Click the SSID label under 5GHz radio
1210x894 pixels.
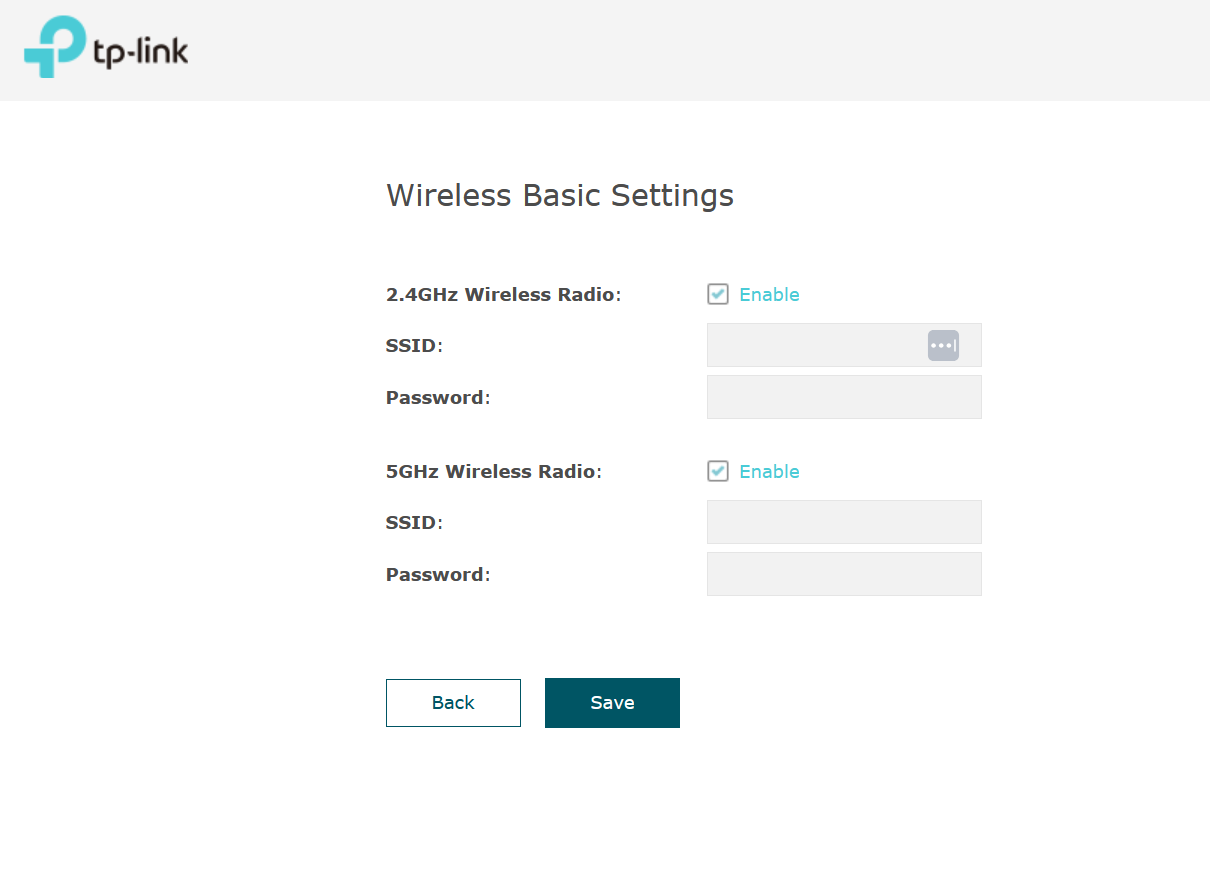413,523
